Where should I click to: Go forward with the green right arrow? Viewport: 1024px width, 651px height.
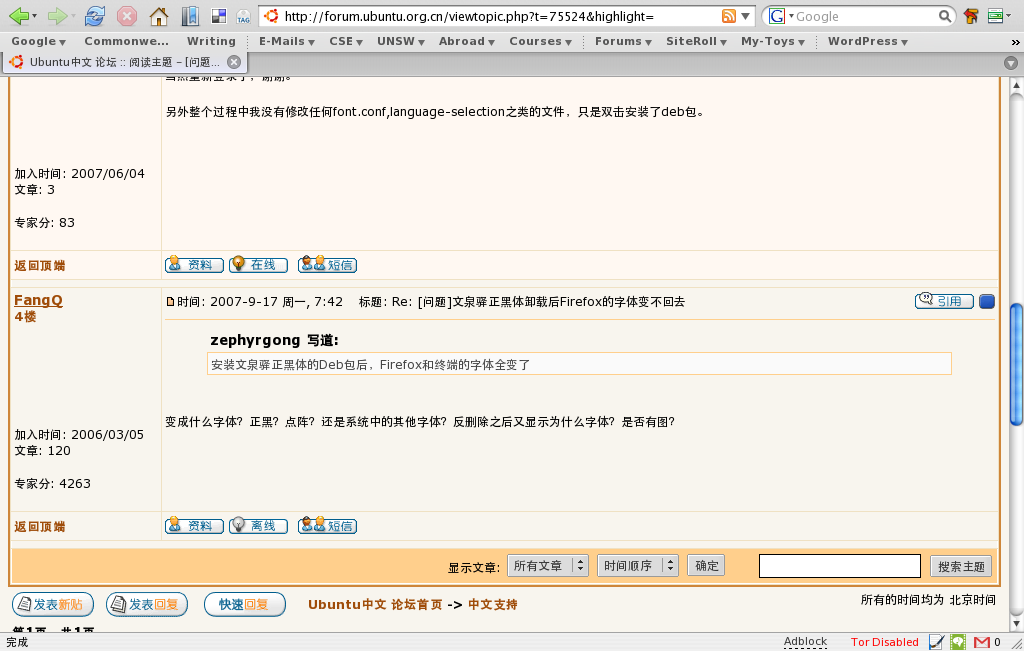click(x=57, y=16)
